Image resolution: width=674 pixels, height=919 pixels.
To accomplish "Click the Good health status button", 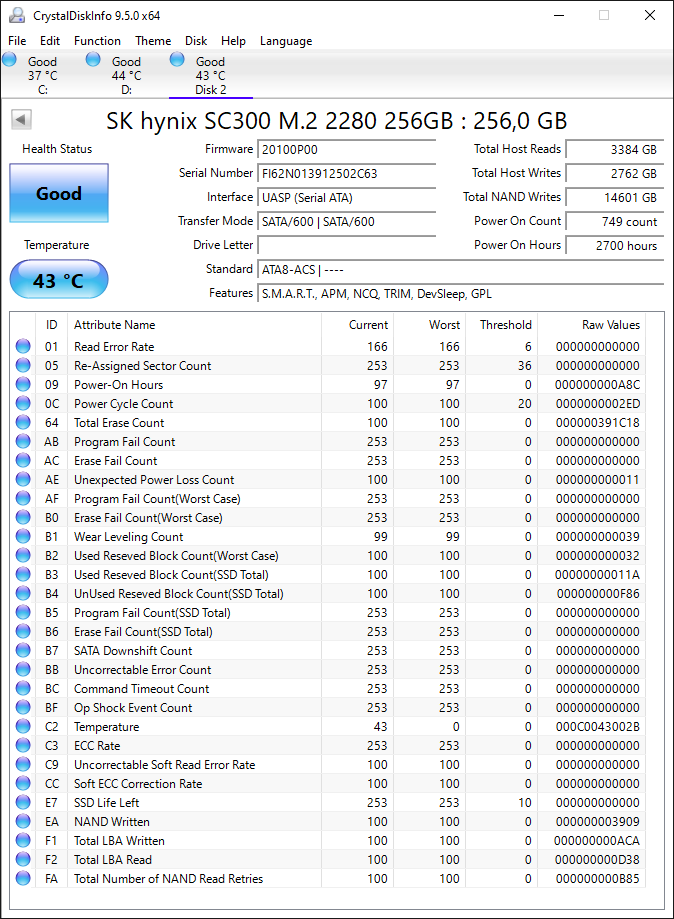I will click(x=59, y=193).
